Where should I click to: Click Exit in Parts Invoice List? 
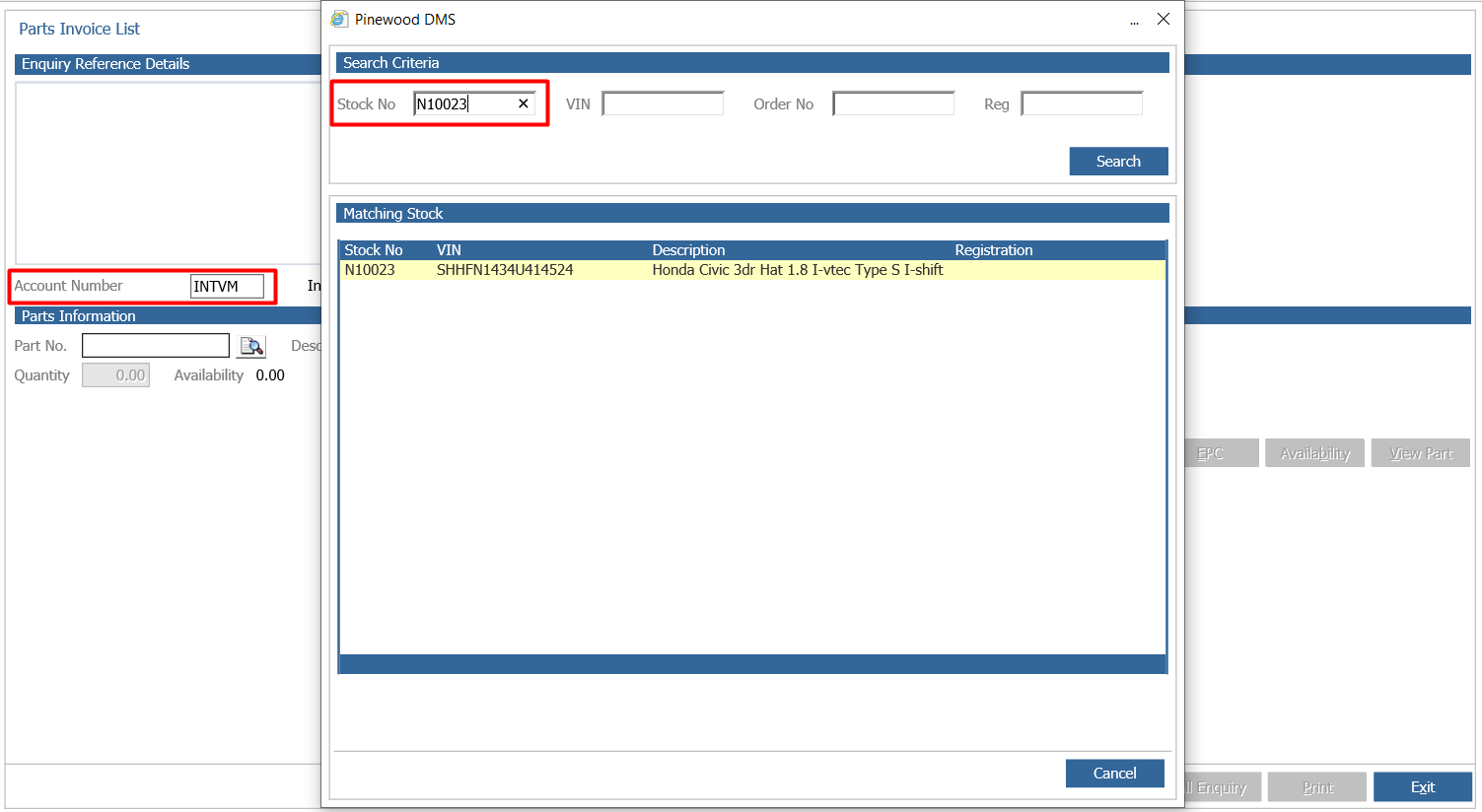[x=1422, y=787]
